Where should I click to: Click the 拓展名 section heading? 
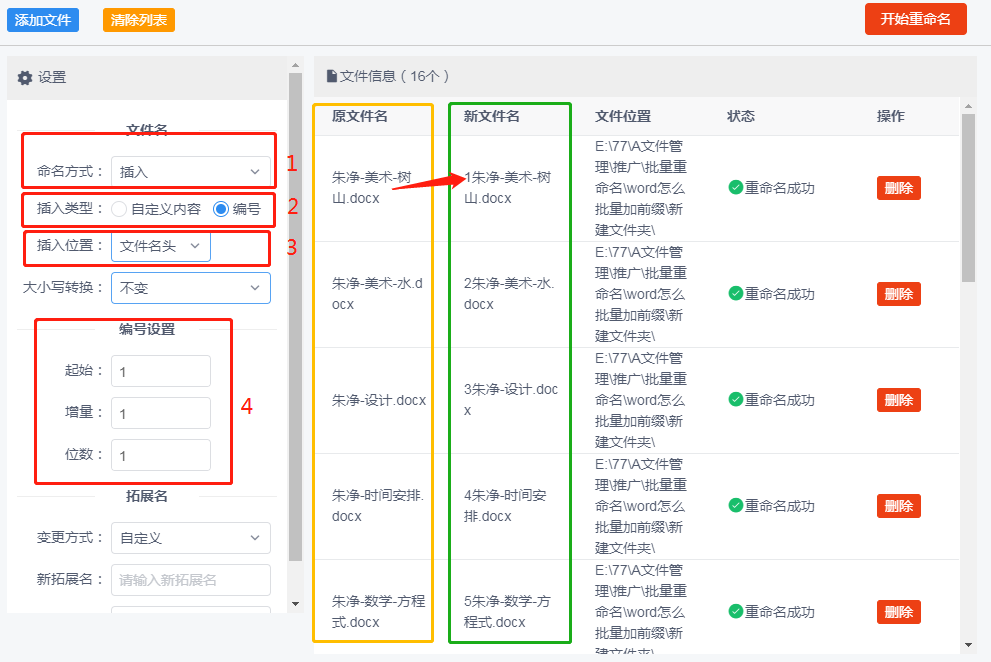click(147, 496)
